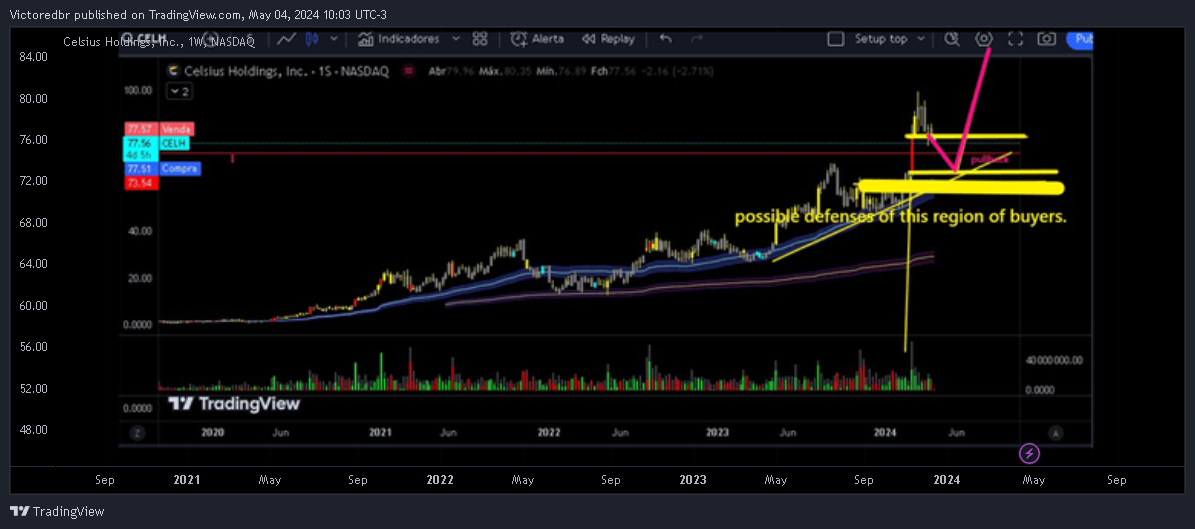This screenshot has width=1195, height=529.
Task: Open the layout grid selector icon
Action: click(480, 39)
